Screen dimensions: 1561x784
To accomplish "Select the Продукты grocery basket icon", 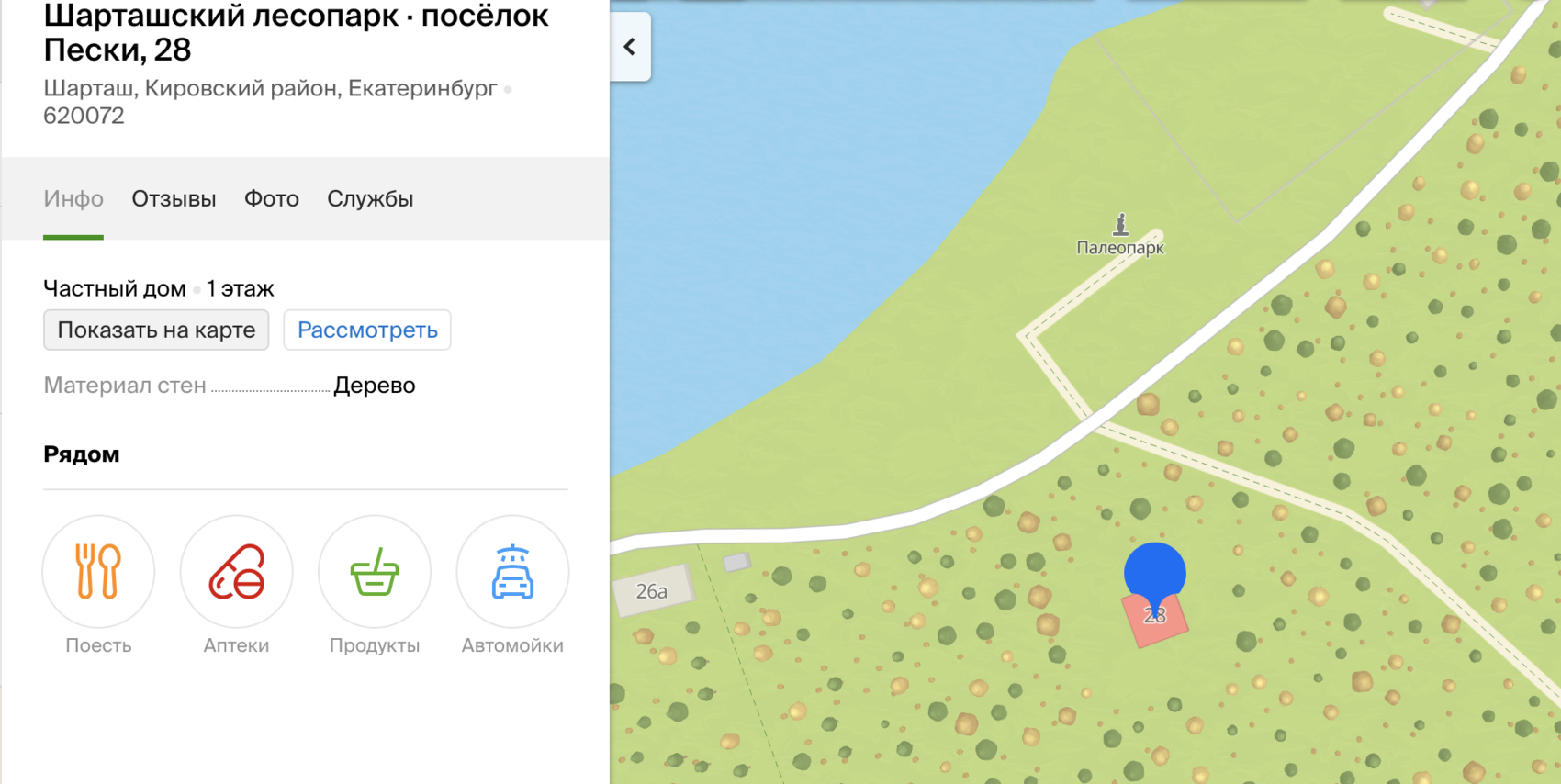I will tap(375, 571).
